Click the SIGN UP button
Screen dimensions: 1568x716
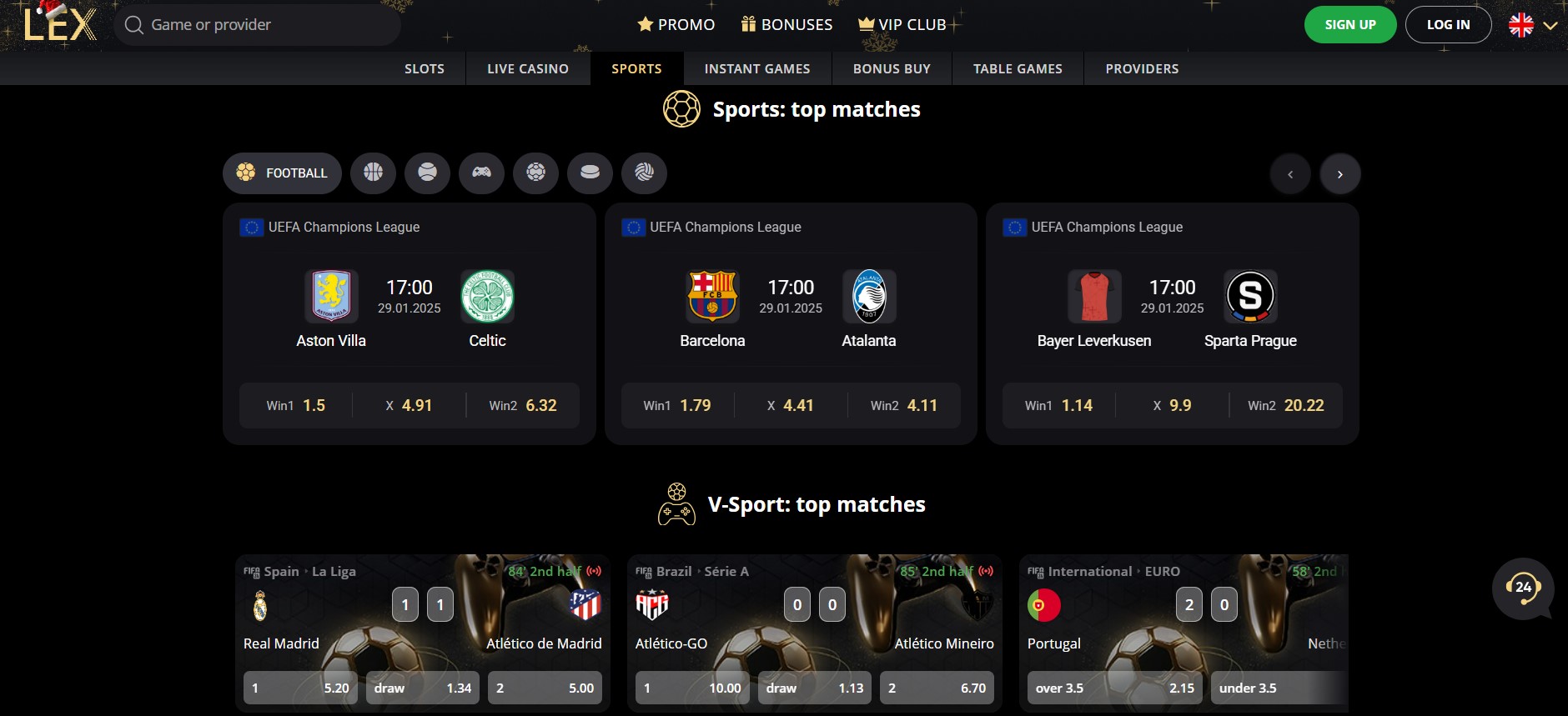[x=1350, y=25]
